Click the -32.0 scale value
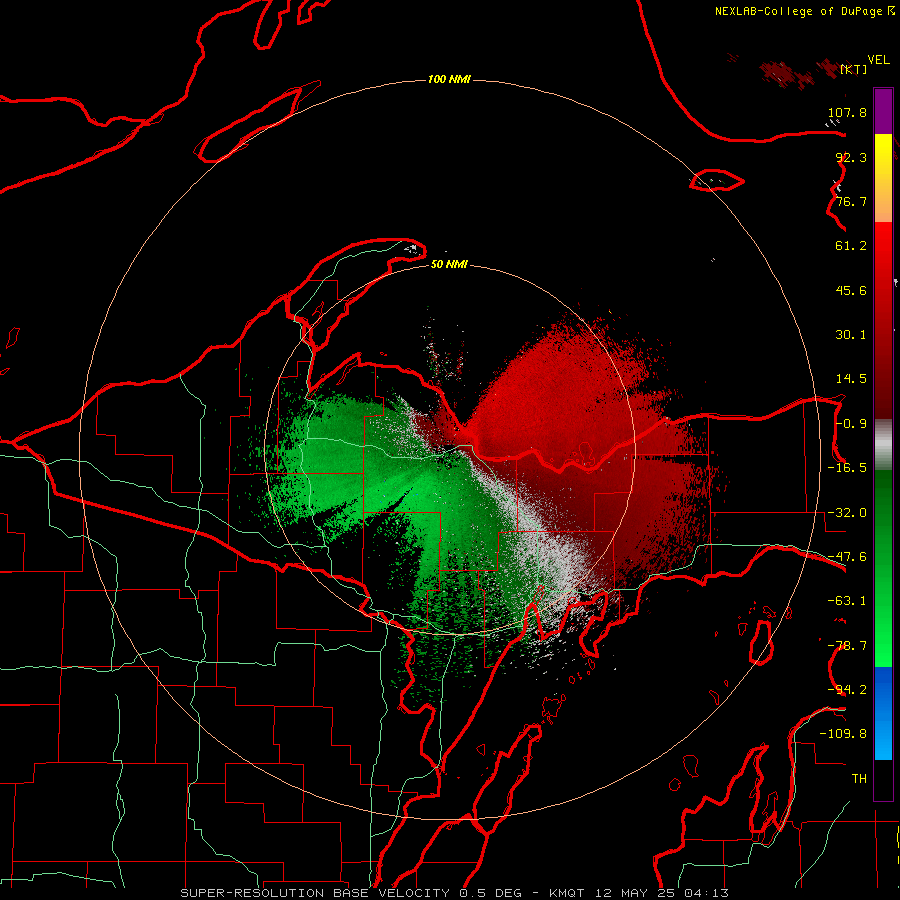Viewport: 900px width, 900px height. coord(847,513)
